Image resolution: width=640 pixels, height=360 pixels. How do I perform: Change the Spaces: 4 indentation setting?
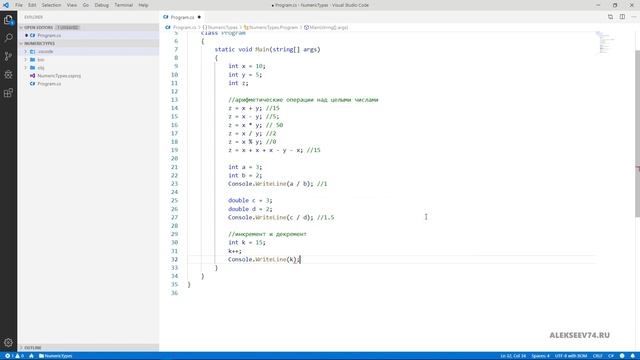point(540,356)
